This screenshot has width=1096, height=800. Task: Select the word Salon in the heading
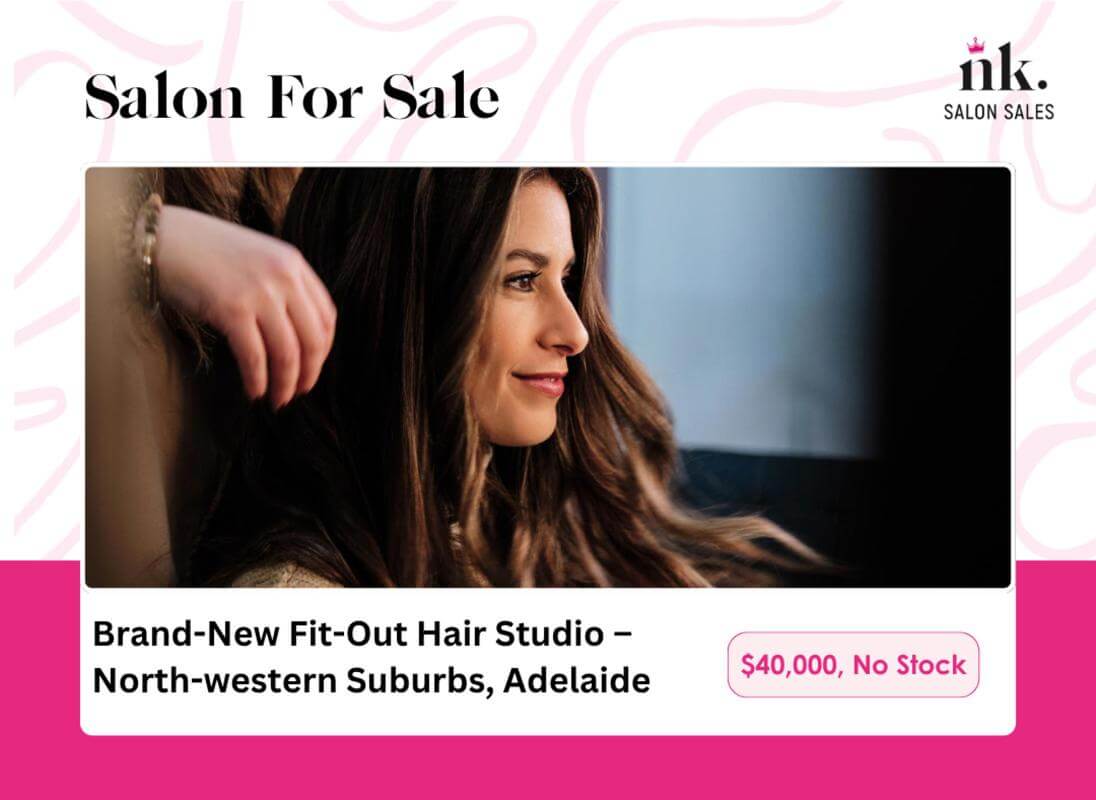[164, 96]
